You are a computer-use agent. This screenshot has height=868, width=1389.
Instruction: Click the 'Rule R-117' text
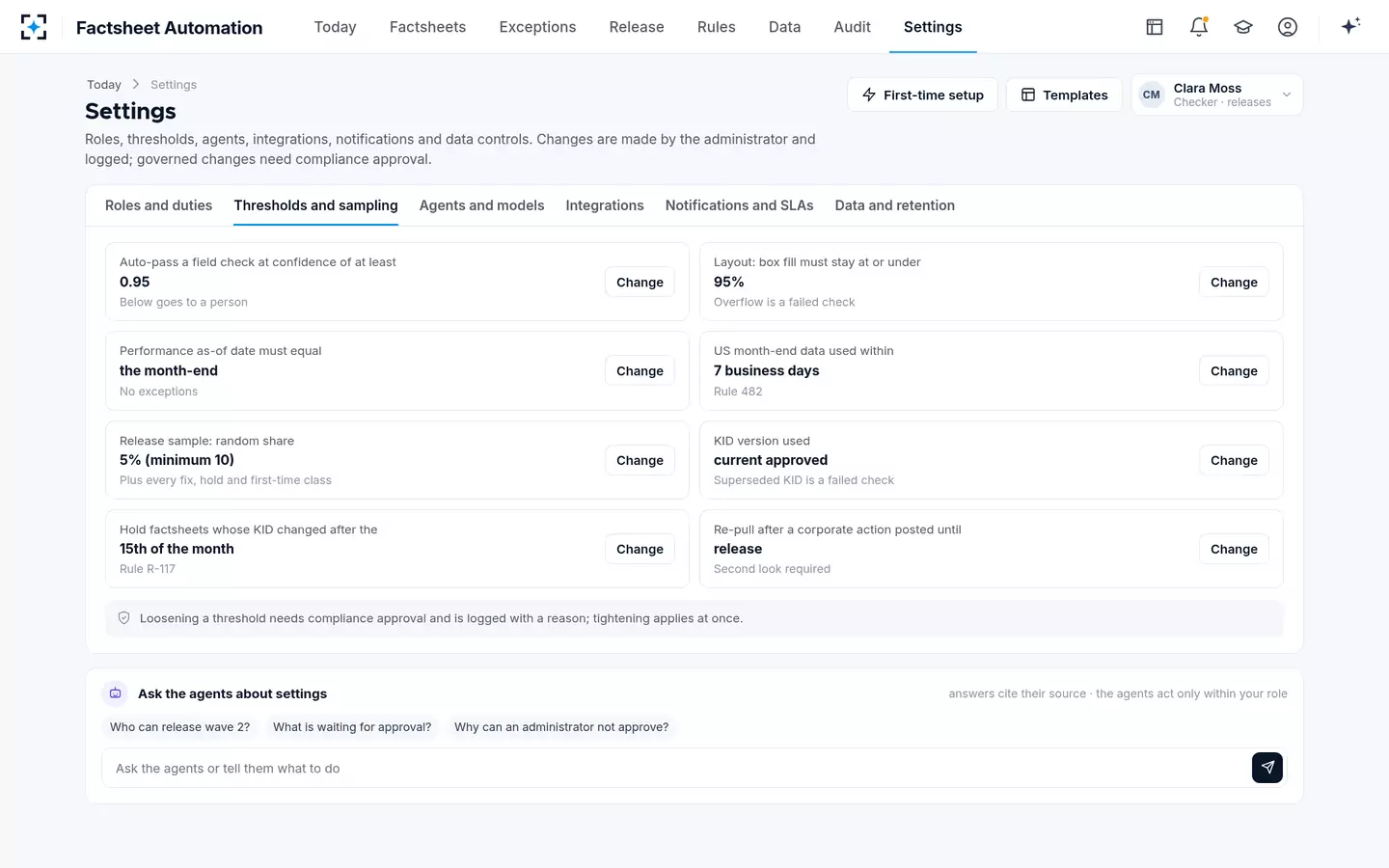(148, 569)
